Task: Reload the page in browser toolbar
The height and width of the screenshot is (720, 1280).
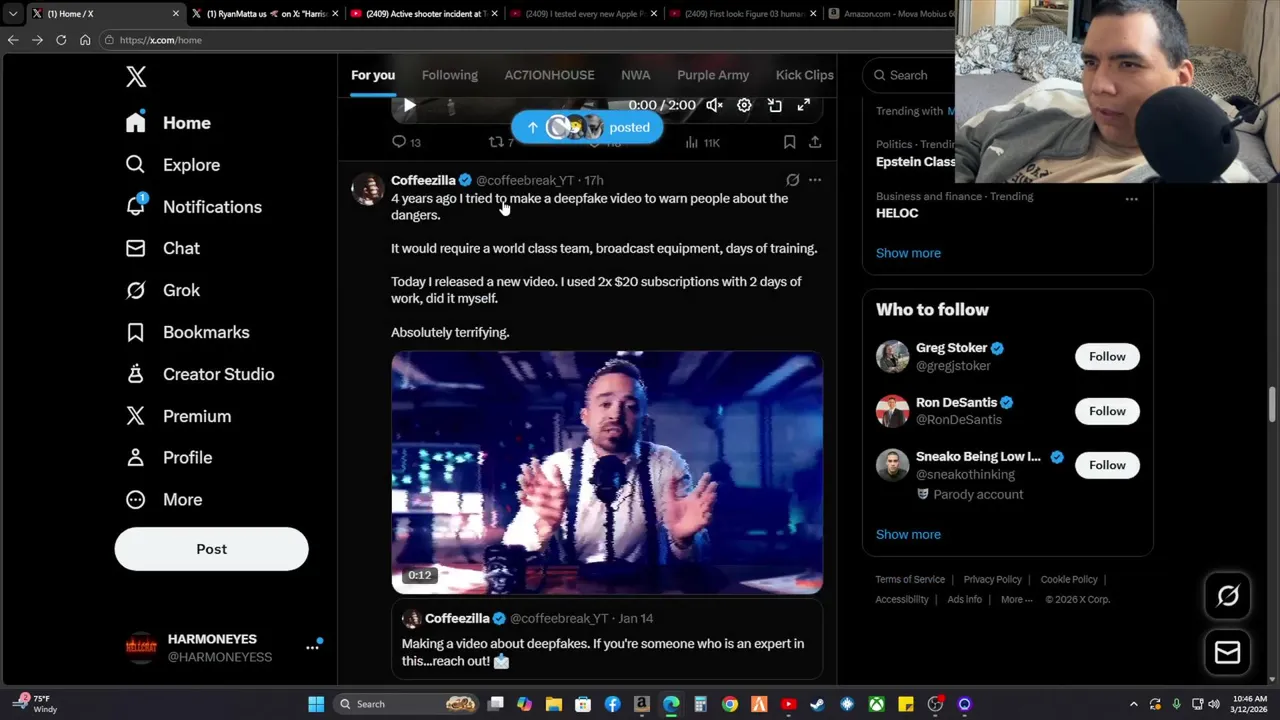Action: coord(61,40)
